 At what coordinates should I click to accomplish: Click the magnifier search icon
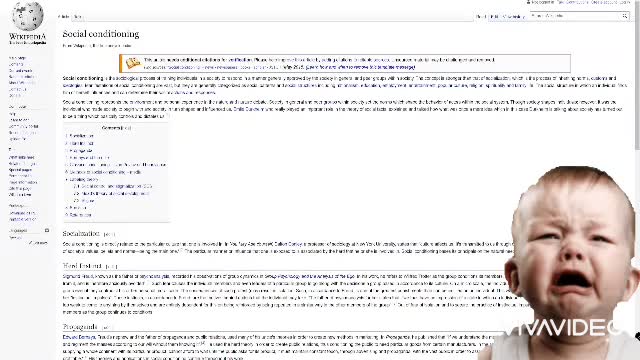coord(624,16)
